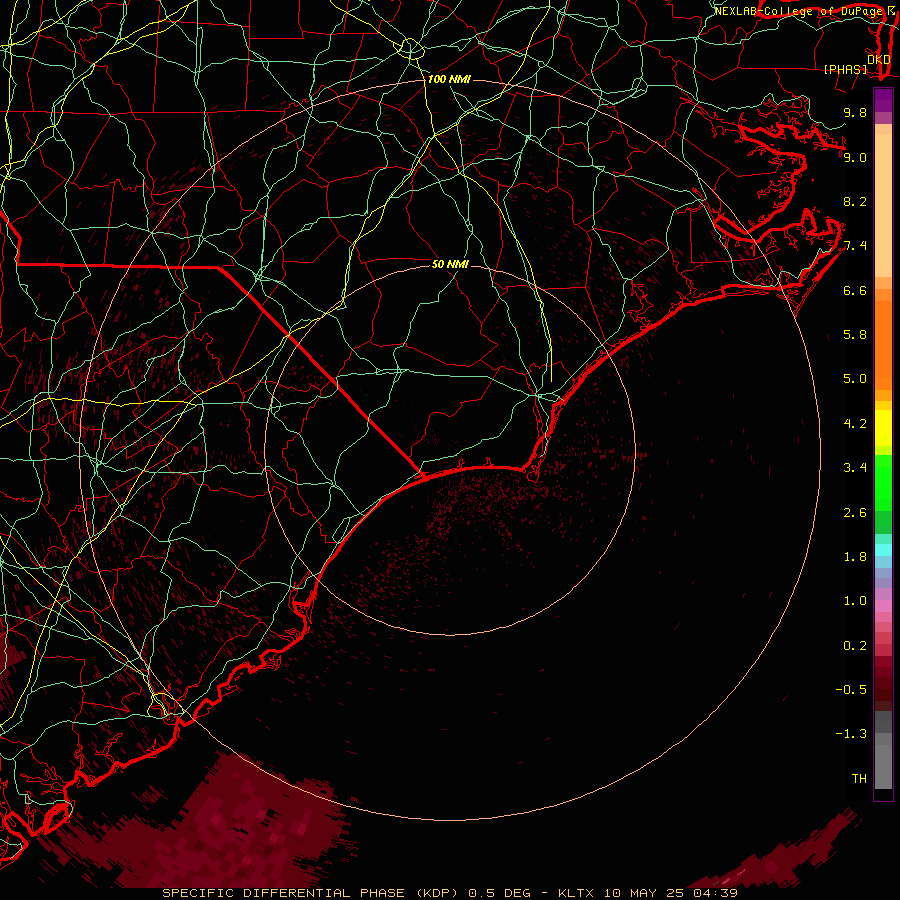Viewport: 900px width, 900px height.
Task: Click the 8.2 scale value
Action: point(855,201)
